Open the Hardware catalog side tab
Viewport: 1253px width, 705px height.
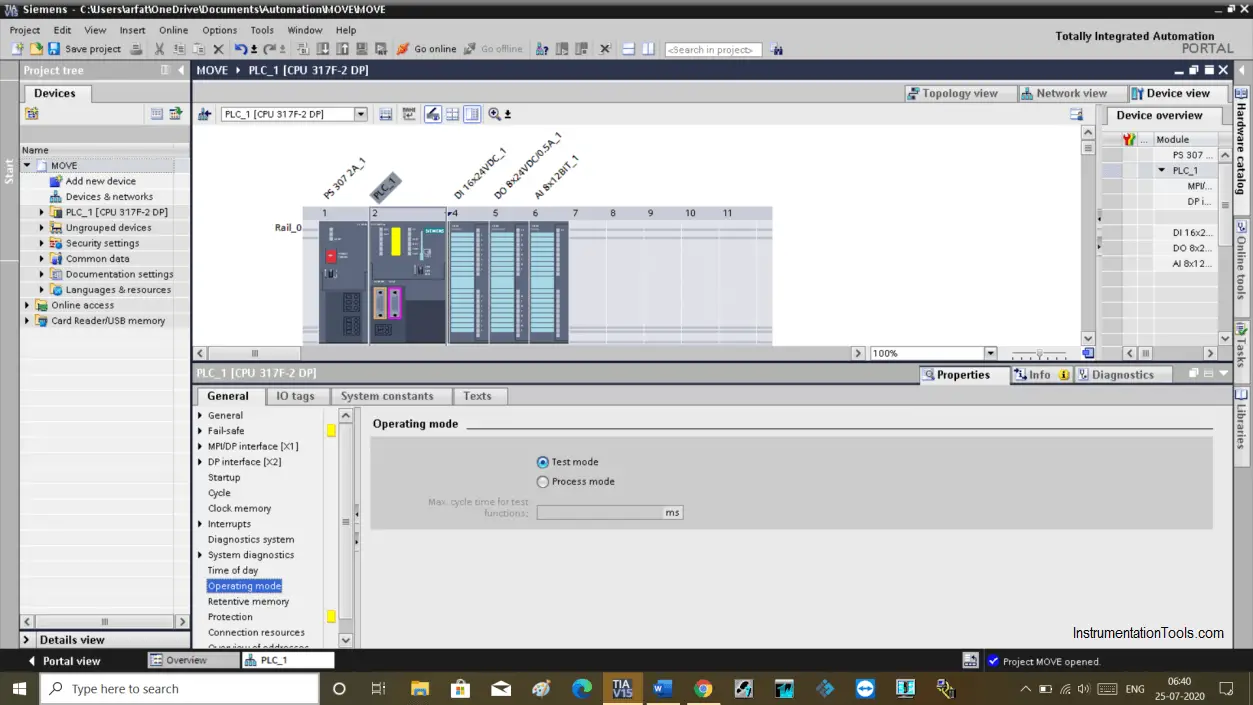(x=1242, y=149)
